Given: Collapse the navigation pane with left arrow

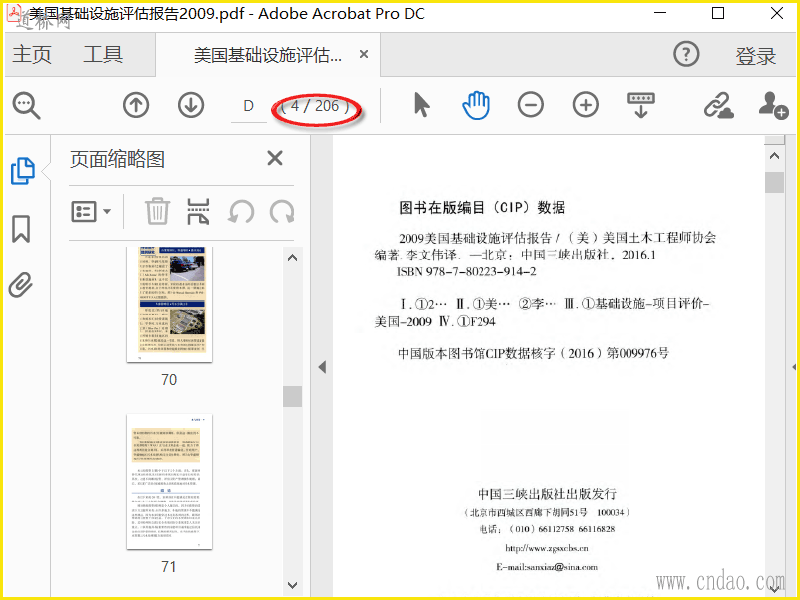Looking at the screenshot, I should tap(322, 367).
